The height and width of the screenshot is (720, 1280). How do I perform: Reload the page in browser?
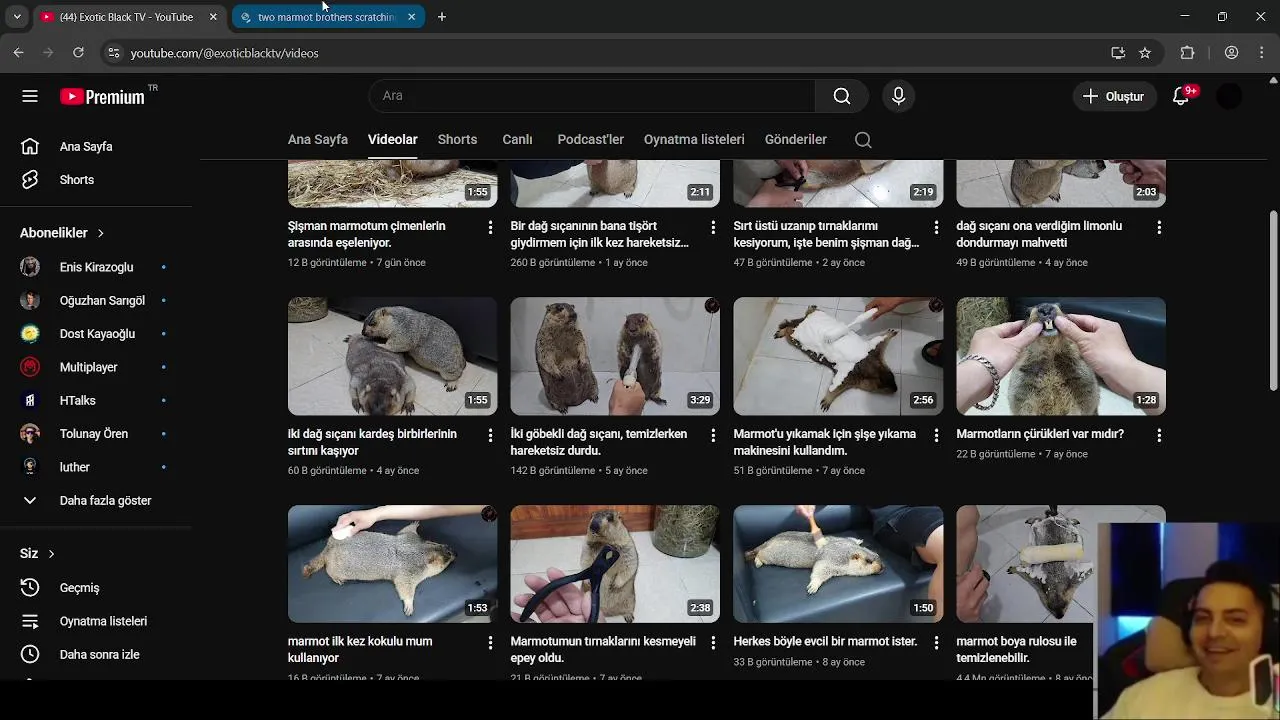[78, 53]
